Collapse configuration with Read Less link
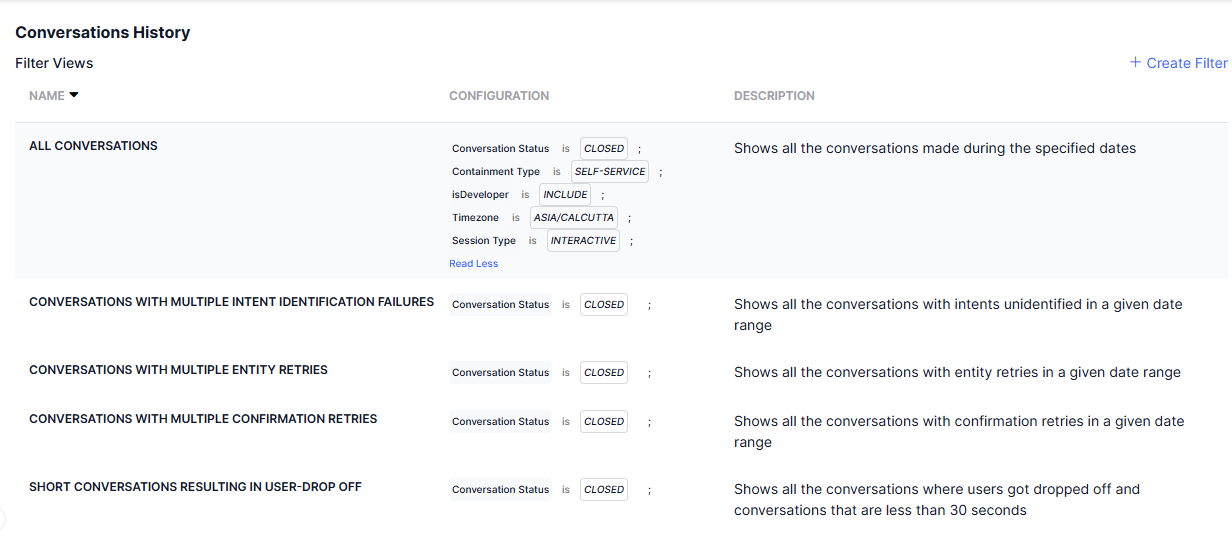Viewport: 1232px width, 544px height. tap(473, 264)
